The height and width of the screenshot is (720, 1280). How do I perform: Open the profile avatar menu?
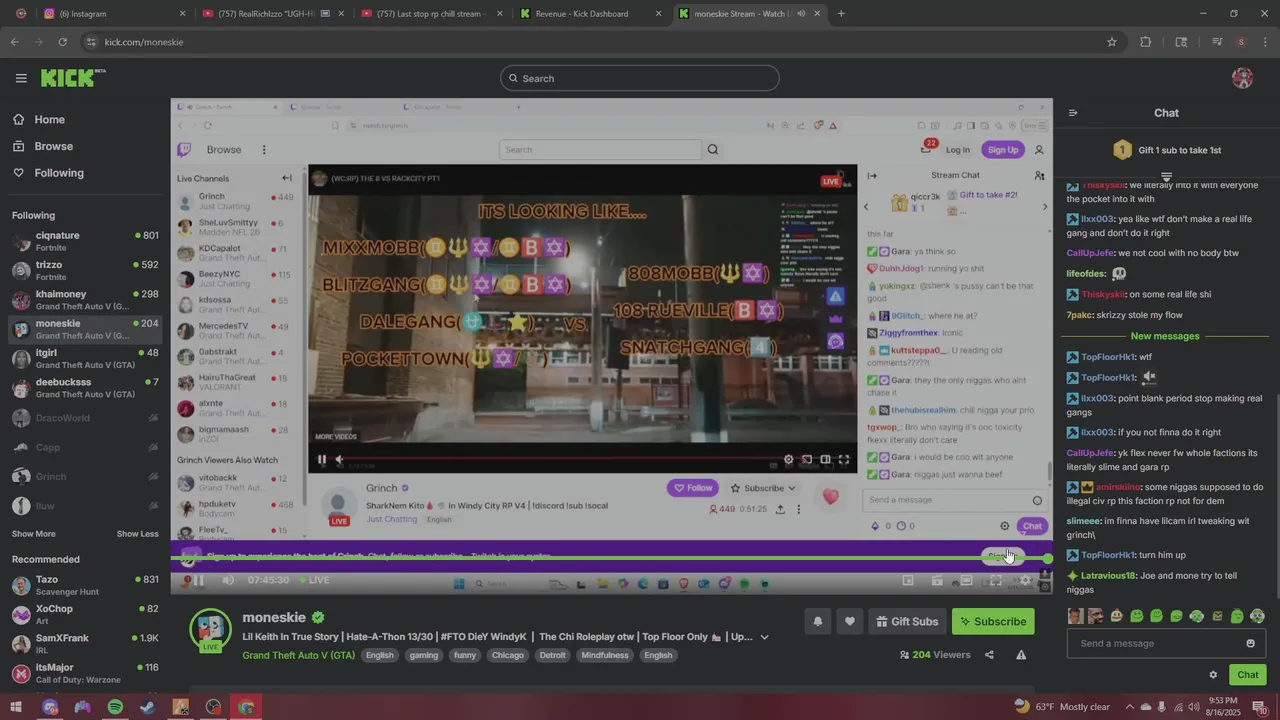tap(1243, 78)
